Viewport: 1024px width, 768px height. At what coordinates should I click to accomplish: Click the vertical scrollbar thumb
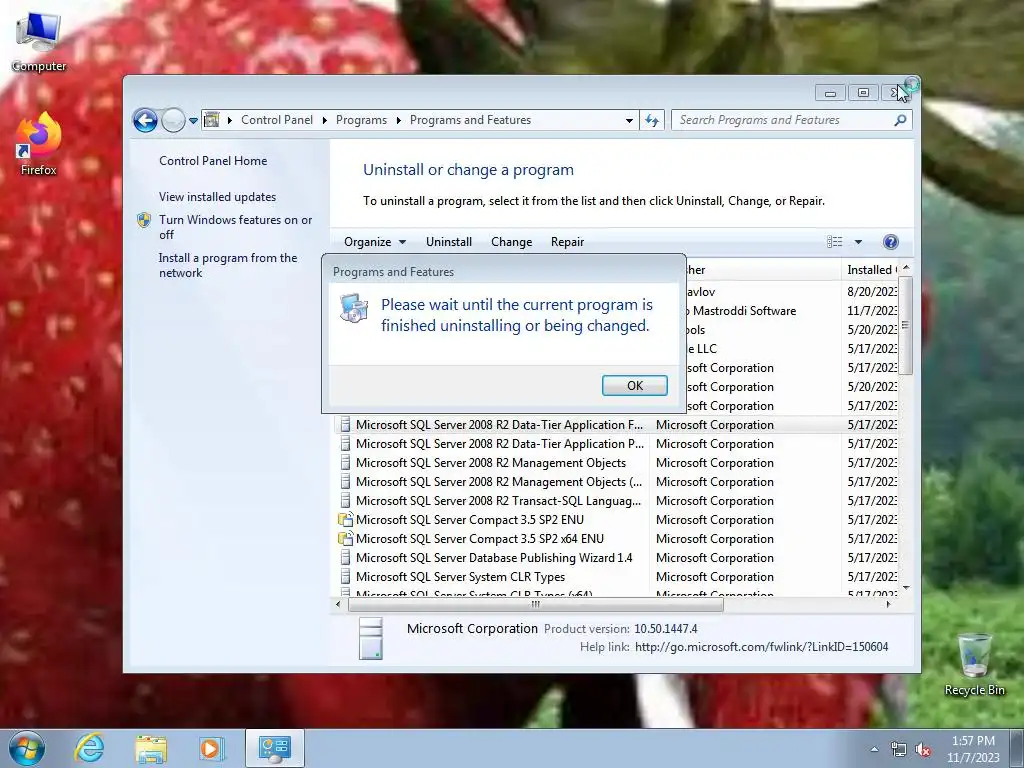point(905,325)
